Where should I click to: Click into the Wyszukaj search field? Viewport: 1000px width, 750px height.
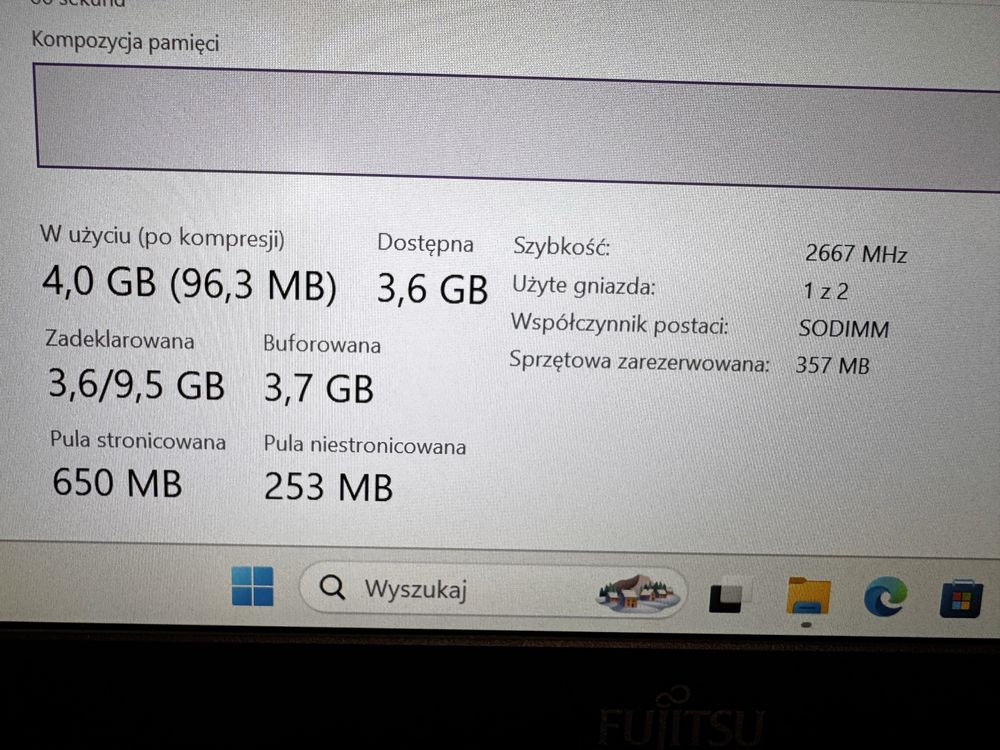(x=492, y=591)
